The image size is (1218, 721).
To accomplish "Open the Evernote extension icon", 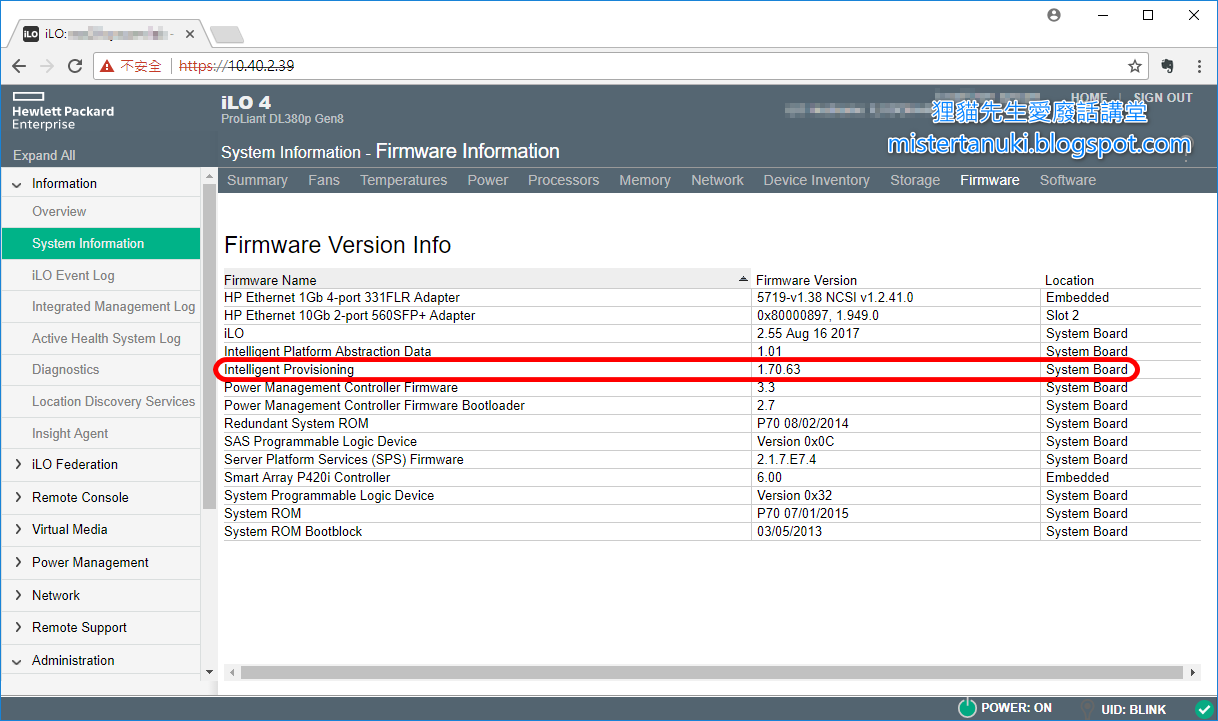I will (x=1167, y=66).
